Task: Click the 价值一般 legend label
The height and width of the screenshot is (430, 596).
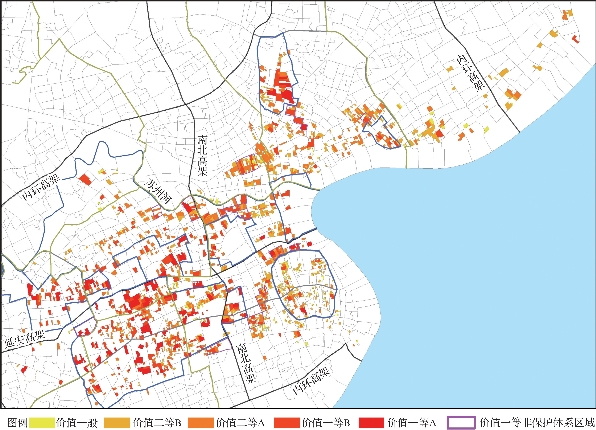Action: point(77,422)
